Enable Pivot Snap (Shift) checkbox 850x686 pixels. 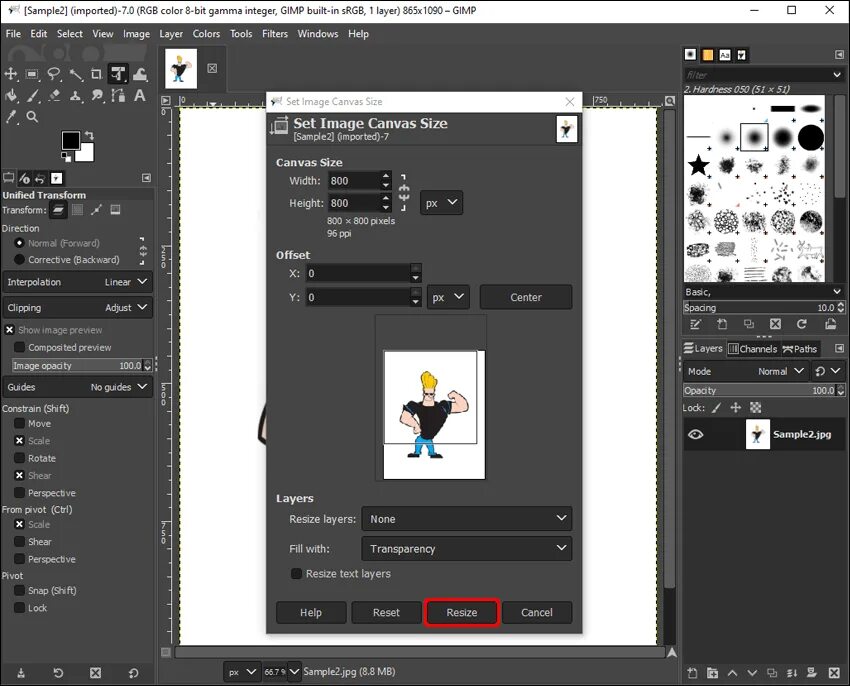(20, 591)
